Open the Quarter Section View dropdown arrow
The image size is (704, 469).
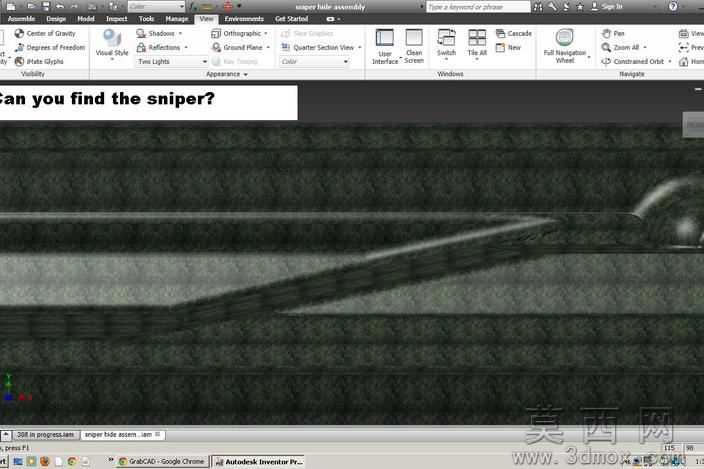coord(360,47)
